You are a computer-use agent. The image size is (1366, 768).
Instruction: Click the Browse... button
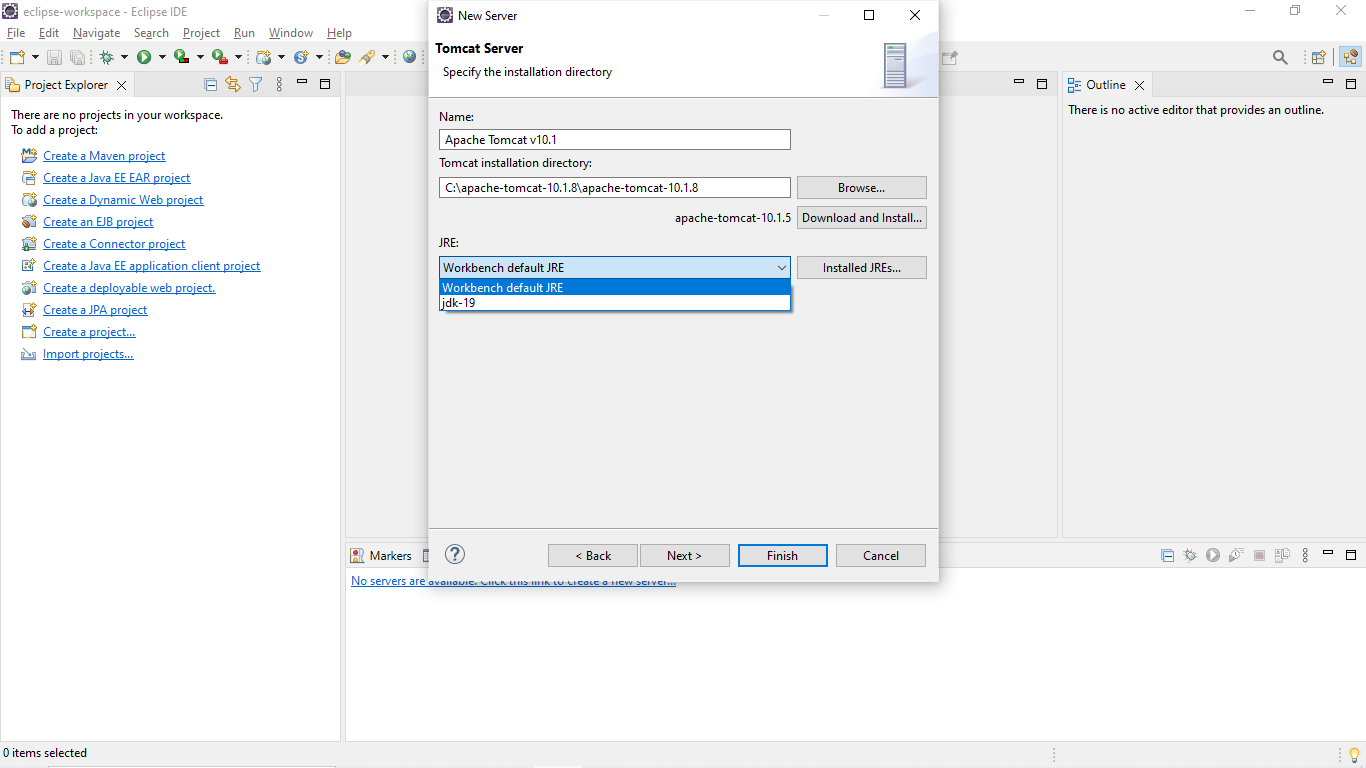[x=862, y=187]
